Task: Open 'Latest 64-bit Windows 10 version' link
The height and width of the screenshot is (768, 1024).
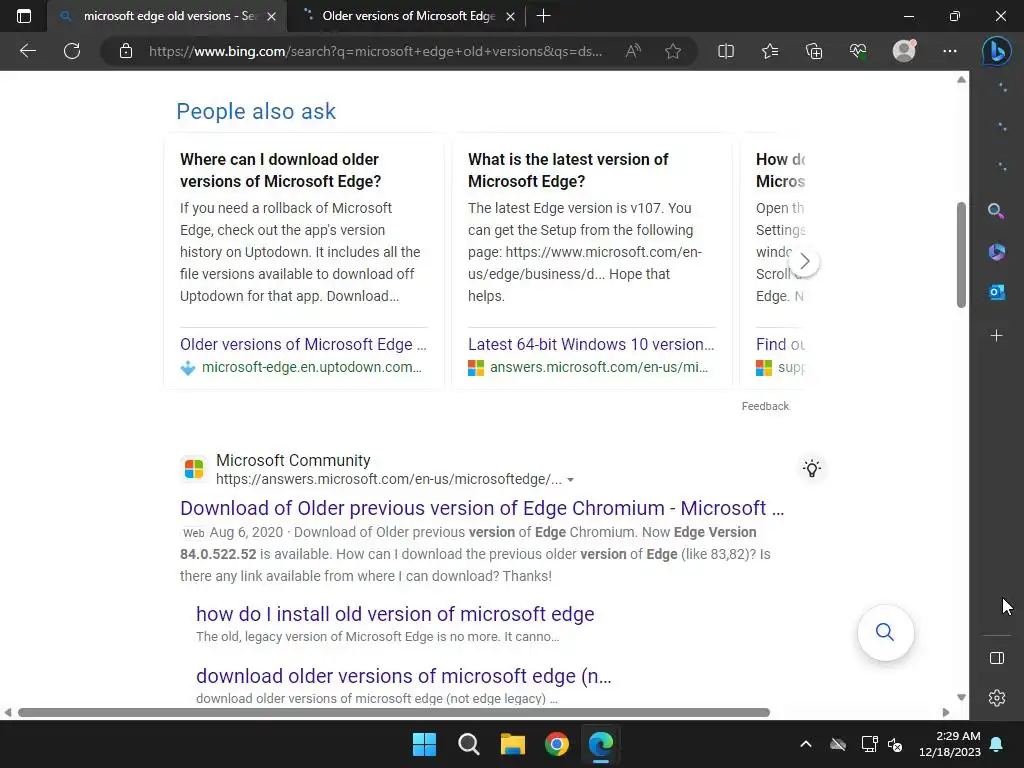Action: pyautogui.click(x=591, y=344)
